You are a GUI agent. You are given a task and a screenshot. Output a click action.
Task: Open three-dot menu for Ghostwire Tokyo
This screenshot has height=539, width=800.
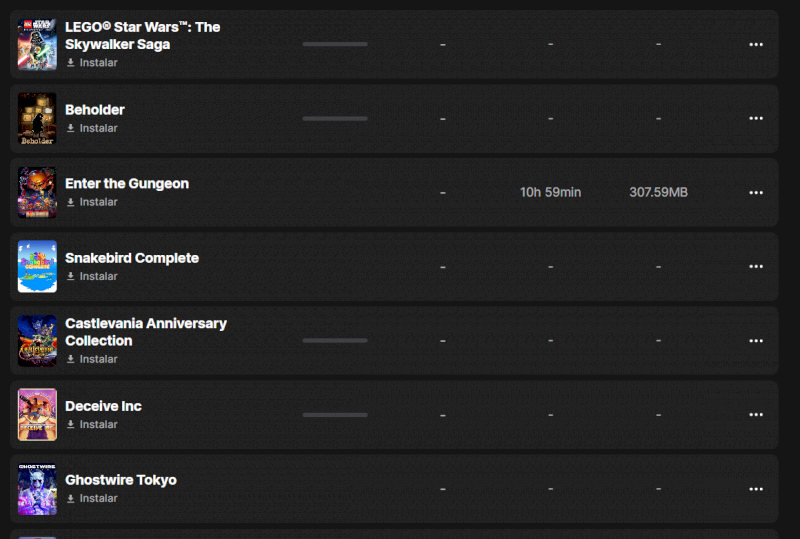coord(756,489)
